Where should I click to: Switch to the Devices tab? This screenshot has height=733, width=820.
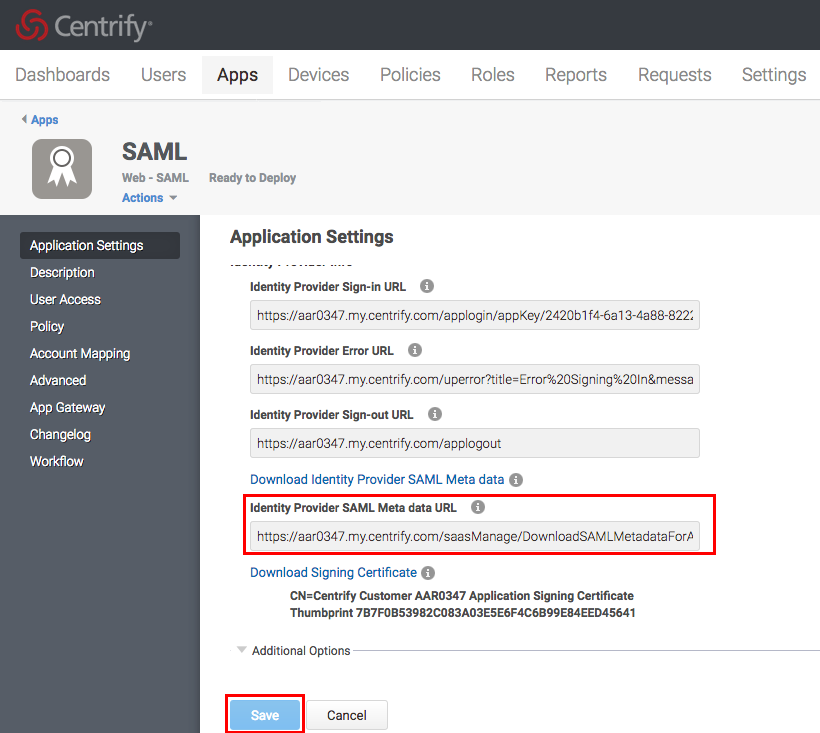point(318,75)
